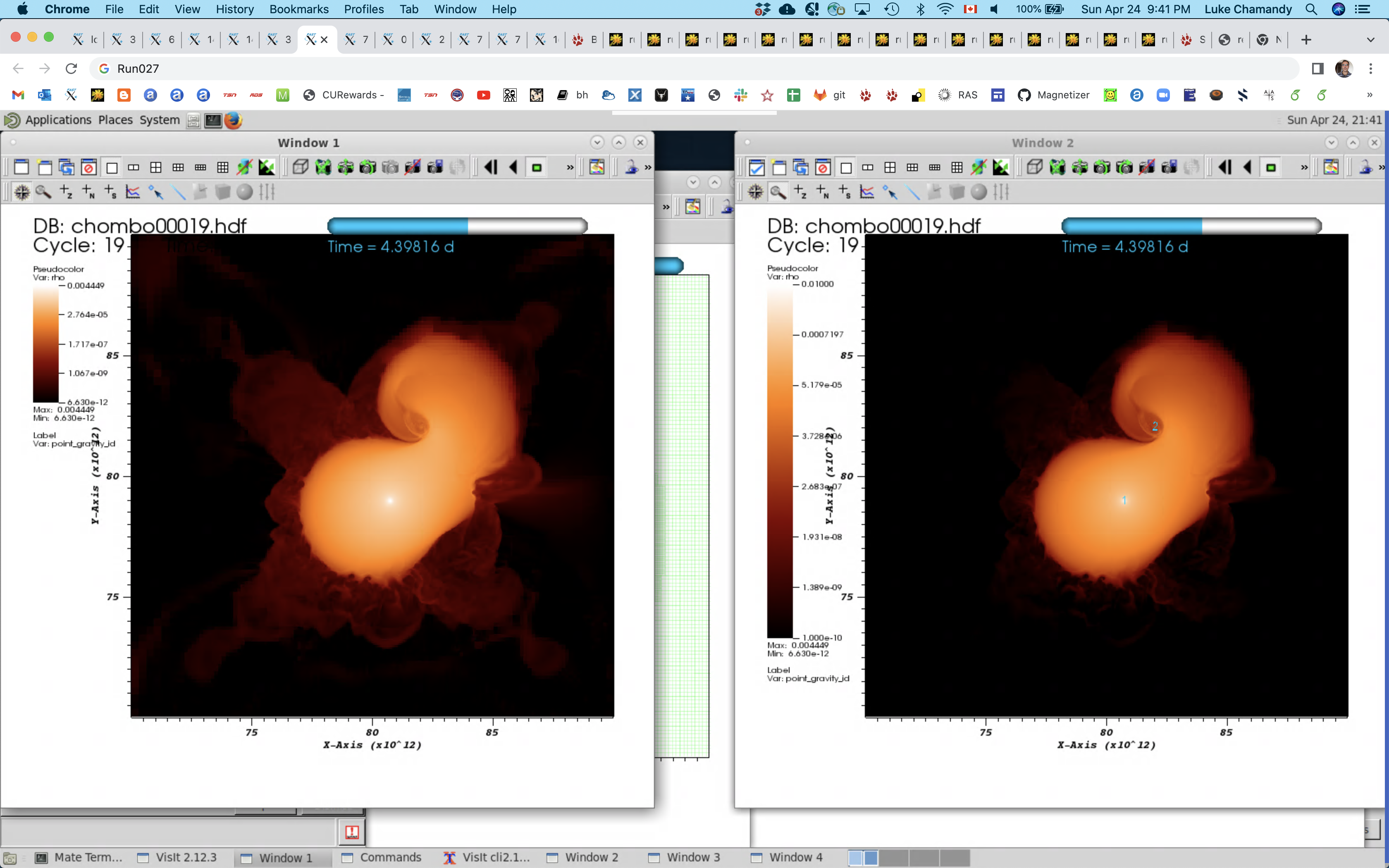1389x868 pixels.
Task: Select Zone Pick tool in Window 2
Action: point(801,192)
